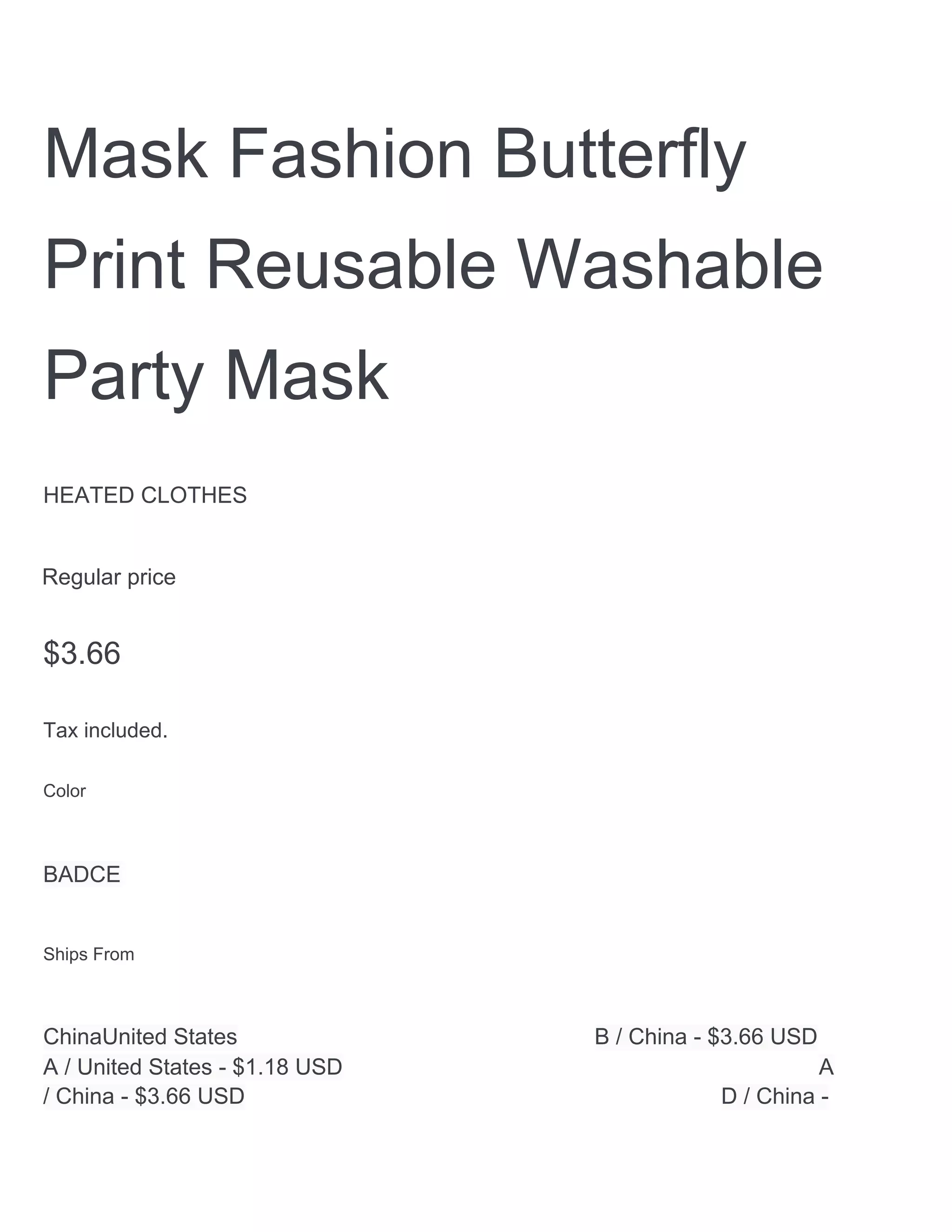Choose color option E in BADCE
This screenshot has height=1232, width=952.
[x=113, y=874]
